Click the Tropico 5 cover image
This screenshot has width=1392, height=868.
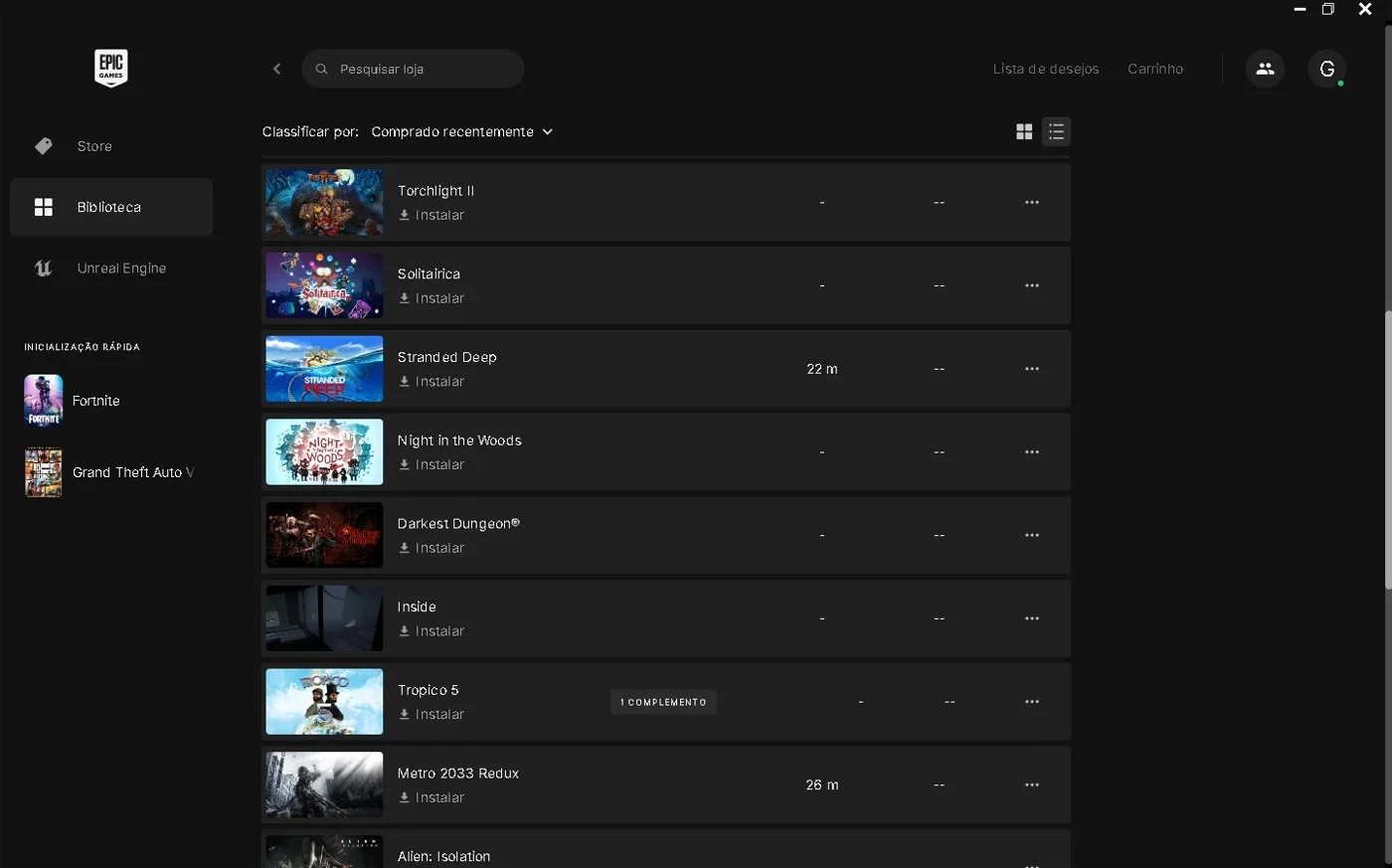click(324, 702)
